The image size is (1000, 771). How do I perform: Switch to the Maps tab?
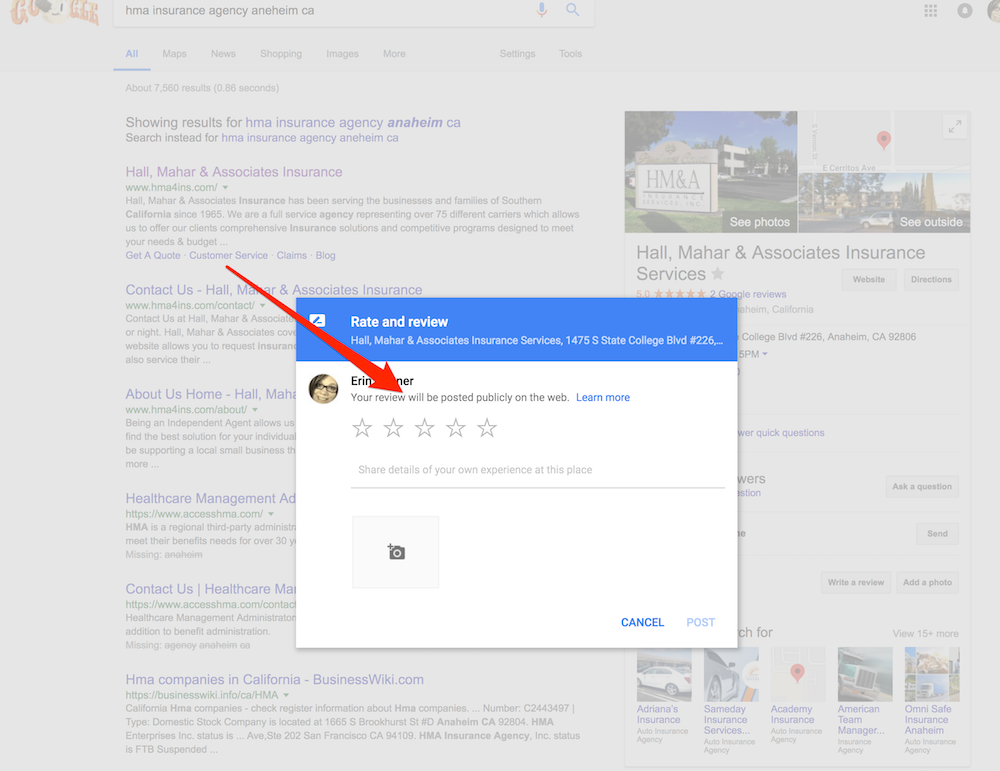click(174, 54)
